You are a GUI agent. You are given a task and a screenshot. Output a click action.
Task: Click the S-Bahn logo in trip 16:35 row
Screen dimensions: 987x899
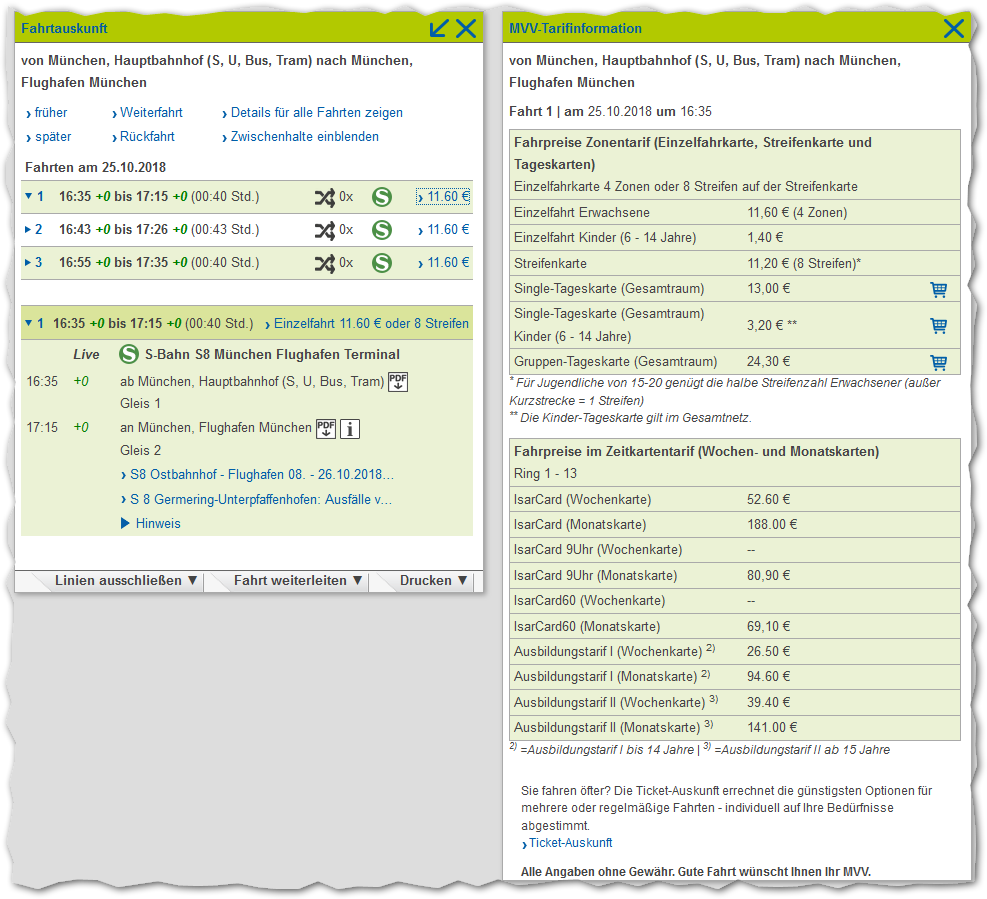tap(381, 197)
